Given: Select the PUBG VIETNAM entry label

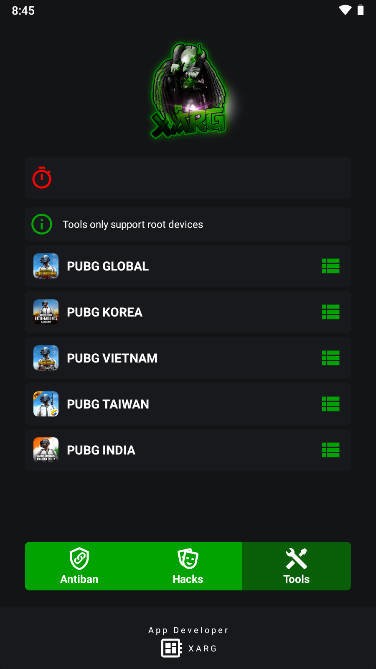Looking at the screenshot, I should [x=112, y=358].
